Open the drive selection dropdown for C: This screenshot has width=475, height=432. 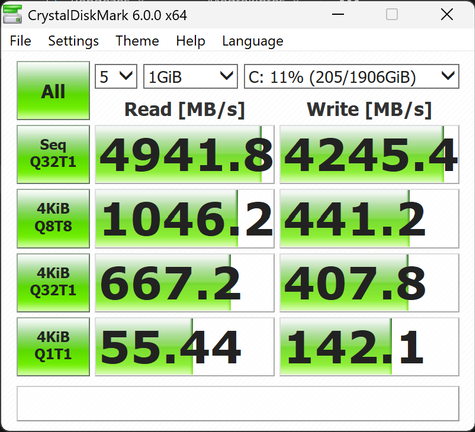click(x=351, y=77)
